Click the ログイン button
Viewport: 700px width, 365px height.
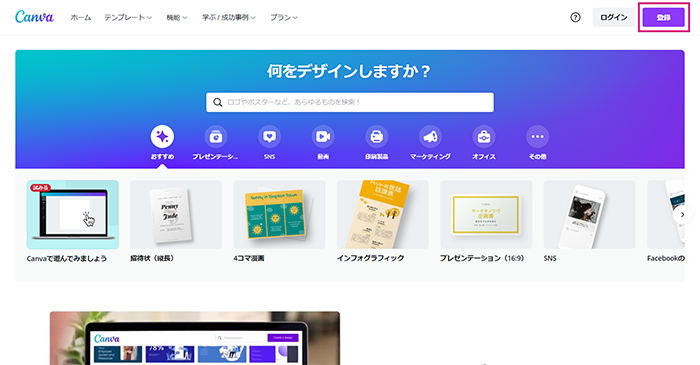point(613,17)
